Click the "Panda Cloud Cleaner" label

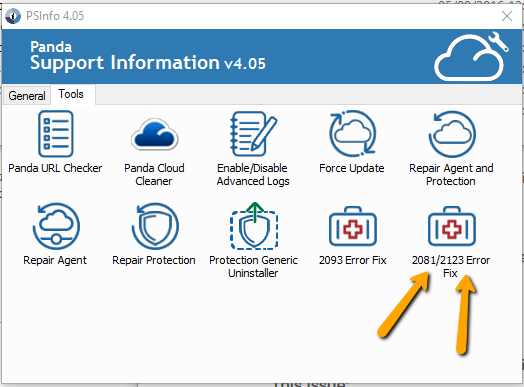154,174
